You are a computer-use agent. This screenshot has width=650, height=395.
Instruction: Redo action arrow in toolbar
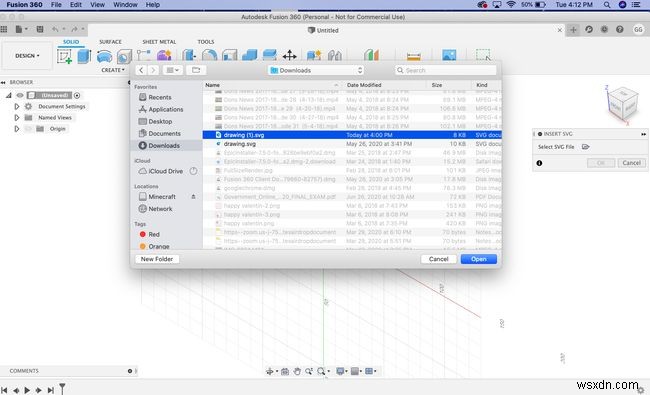click(74, 29)
